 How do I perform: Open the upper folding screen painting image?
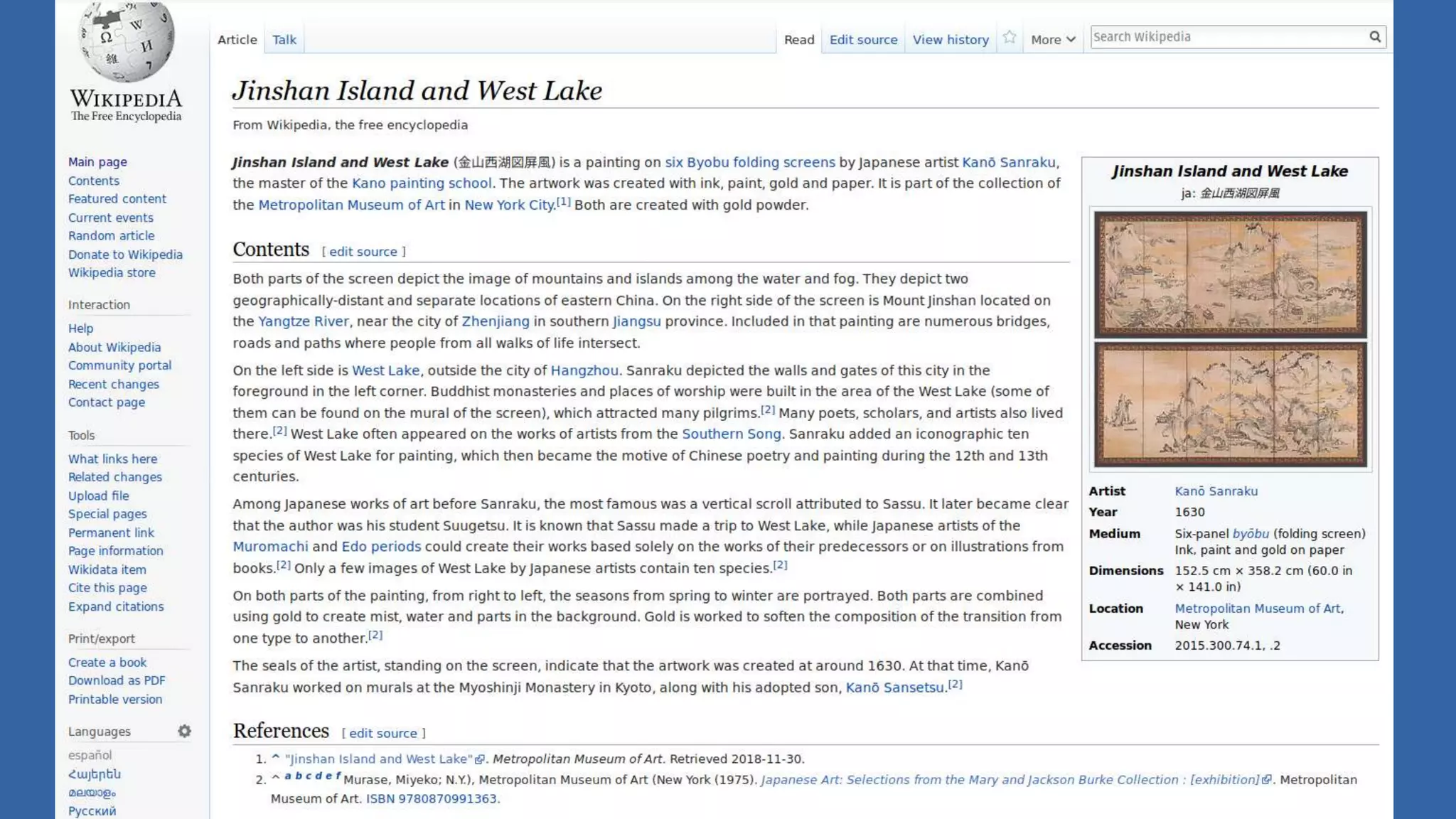coord(1230,274)
